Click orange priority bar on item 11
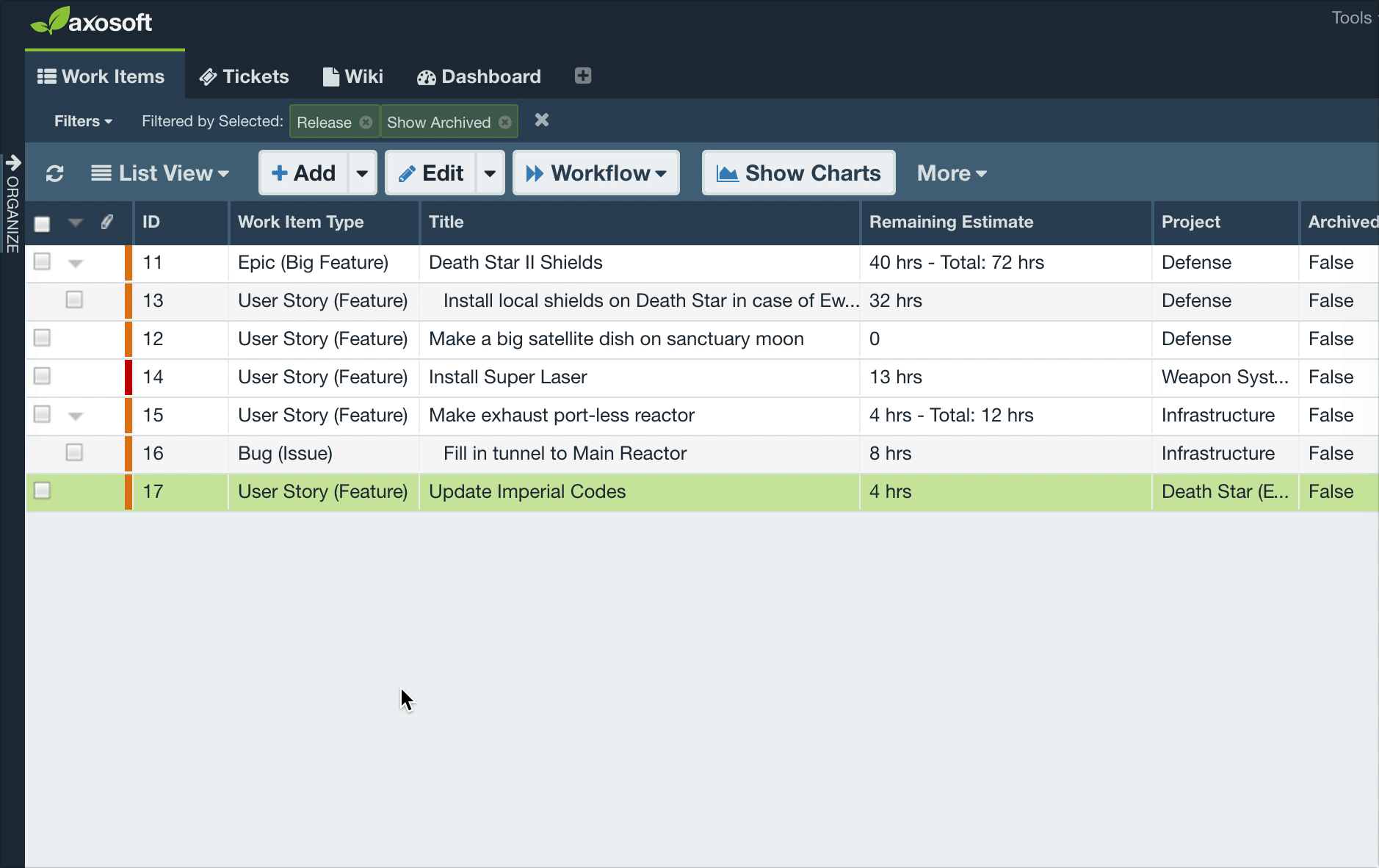1379x868 pixels. pos(129,263)
